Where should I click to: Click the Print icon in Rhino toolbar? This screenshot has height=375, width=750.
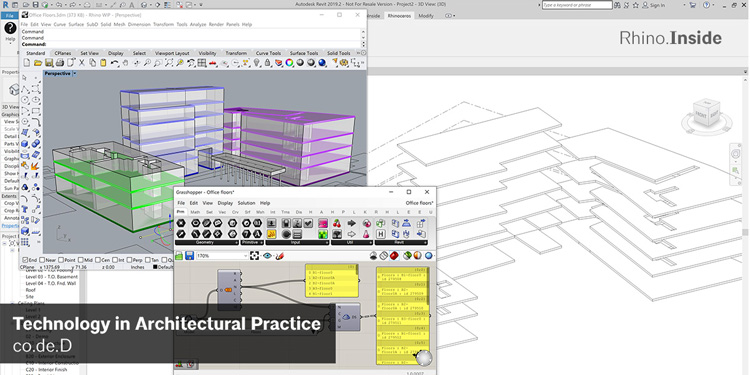click(x=60, y=63)
